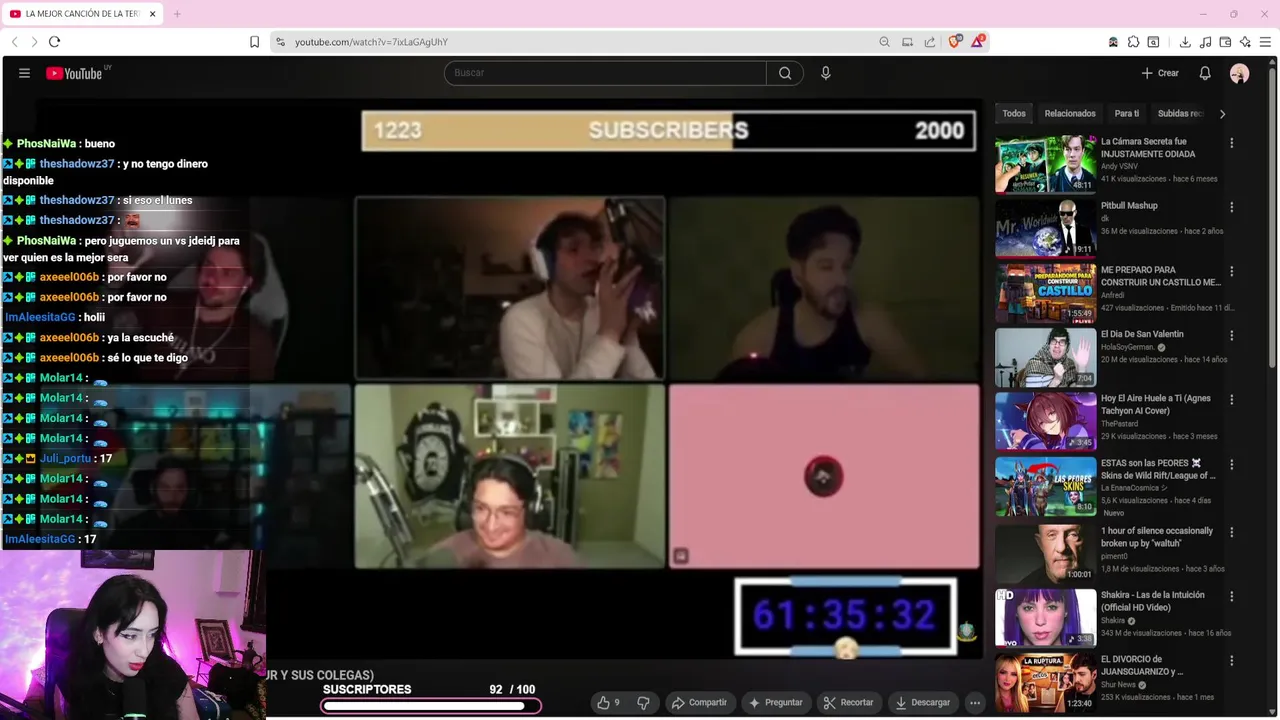Open the Leo AI sparkle icon

tap(1245, 42)
